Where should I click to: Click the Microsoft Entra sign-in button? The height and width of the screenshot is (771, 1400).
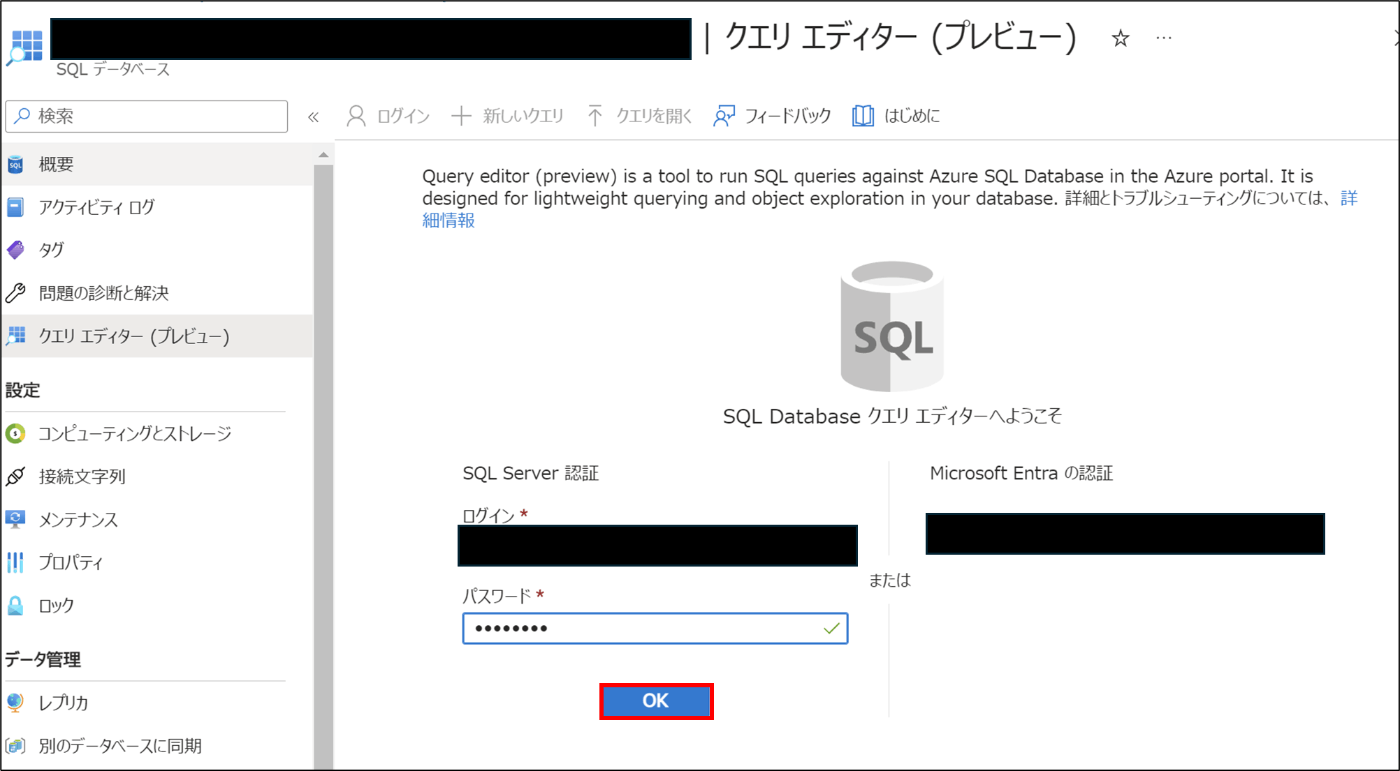(1125, 533)
